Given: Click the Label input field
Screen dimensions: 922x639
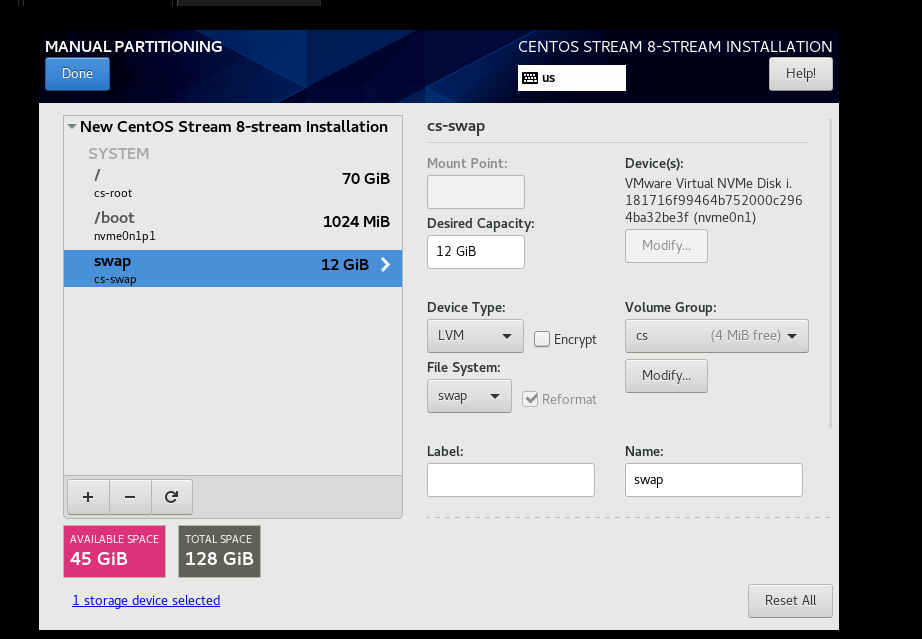Looking at the screenshot, I should (510, 480).
